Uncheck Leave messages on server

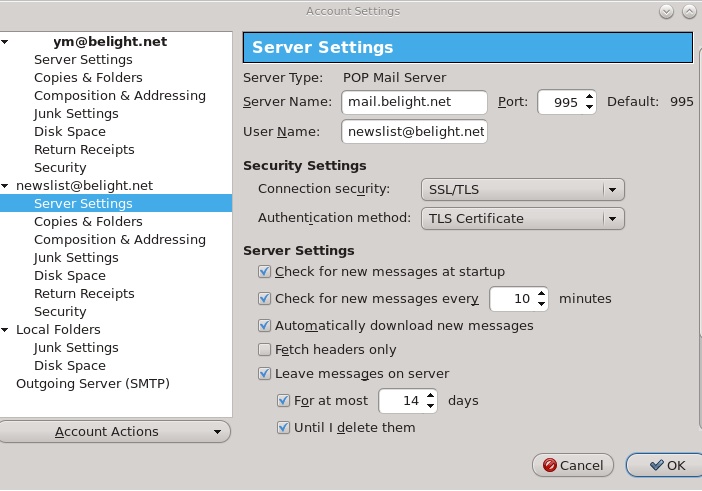tap(265, 374)
